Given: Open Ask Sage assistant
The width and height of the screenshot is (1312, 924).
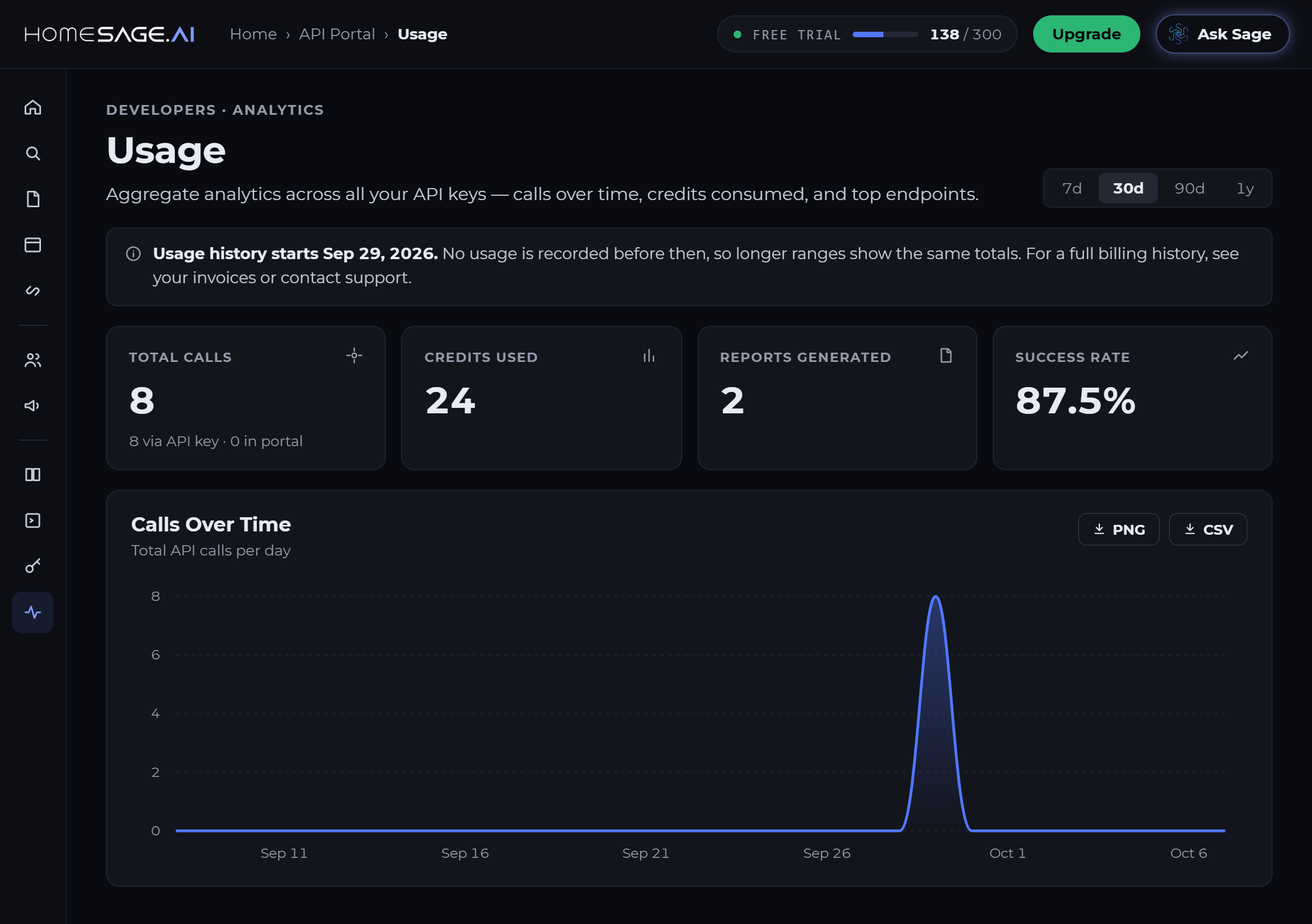Looking at the screenshot, I should 1222,34.
